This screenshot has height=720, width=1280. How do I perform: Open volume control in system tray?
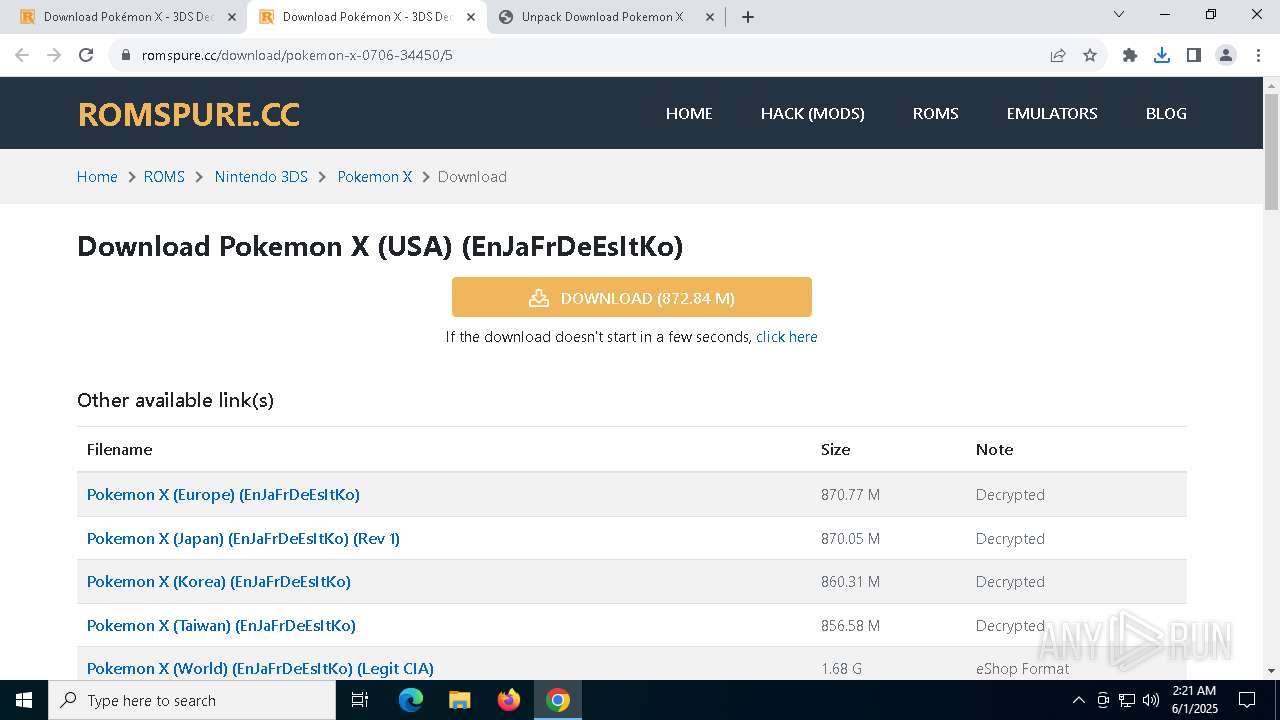pos(1150,700)
